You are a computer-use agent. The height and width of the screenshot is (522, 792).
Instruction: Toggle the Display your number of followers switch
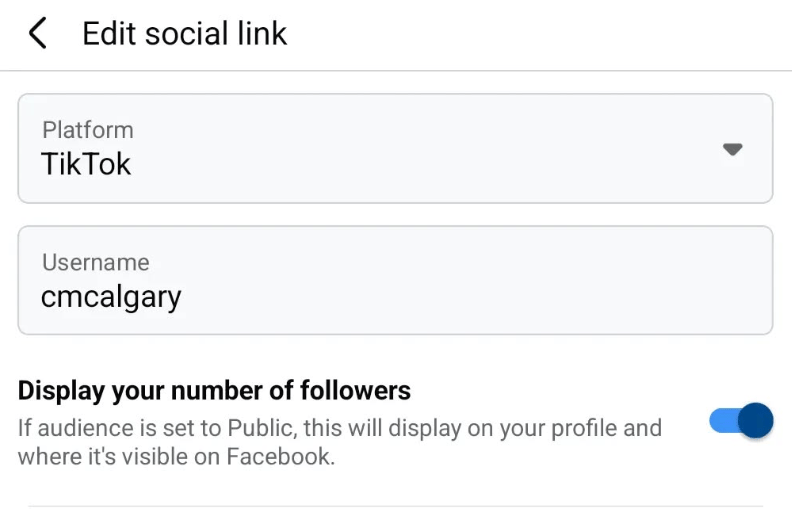tap(741, 421)
